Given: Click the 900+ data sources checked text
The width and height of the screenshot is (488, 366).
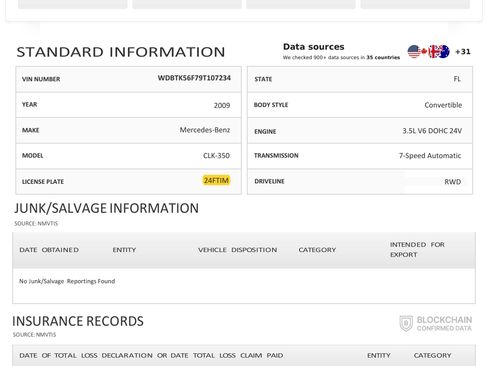Looking at the screenshot, I should click(341, 58).
